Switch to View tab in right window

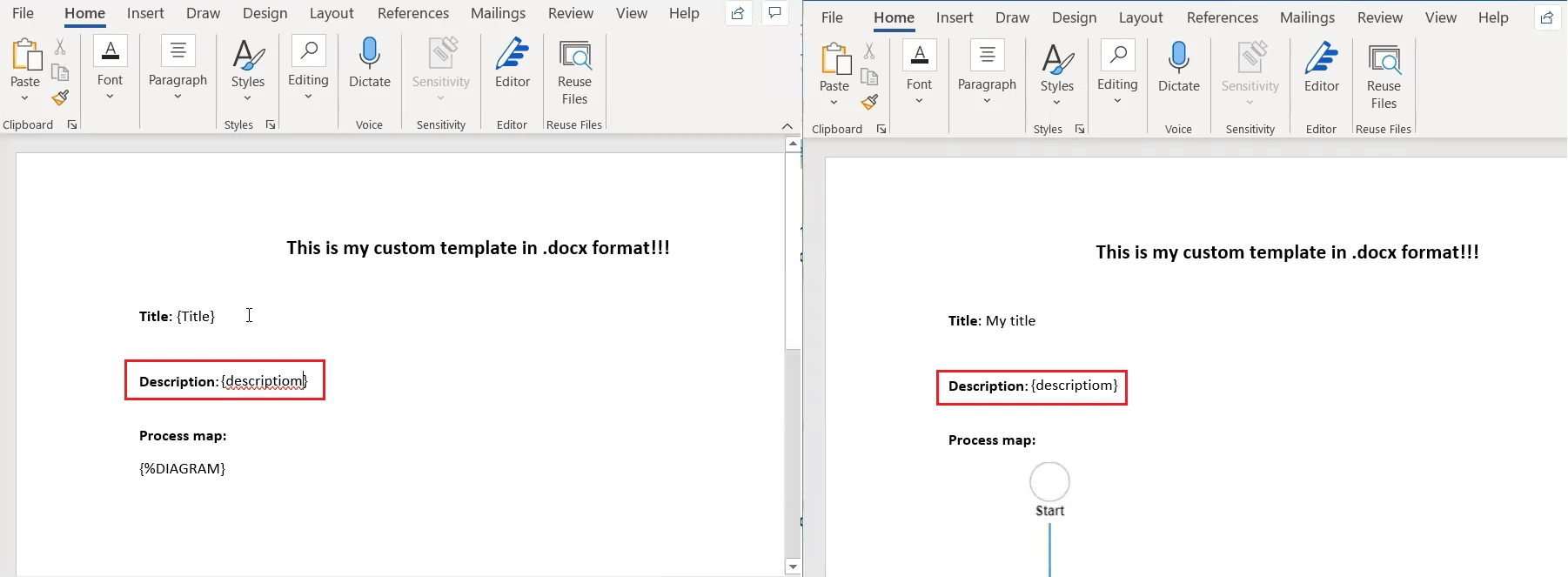1441,17
